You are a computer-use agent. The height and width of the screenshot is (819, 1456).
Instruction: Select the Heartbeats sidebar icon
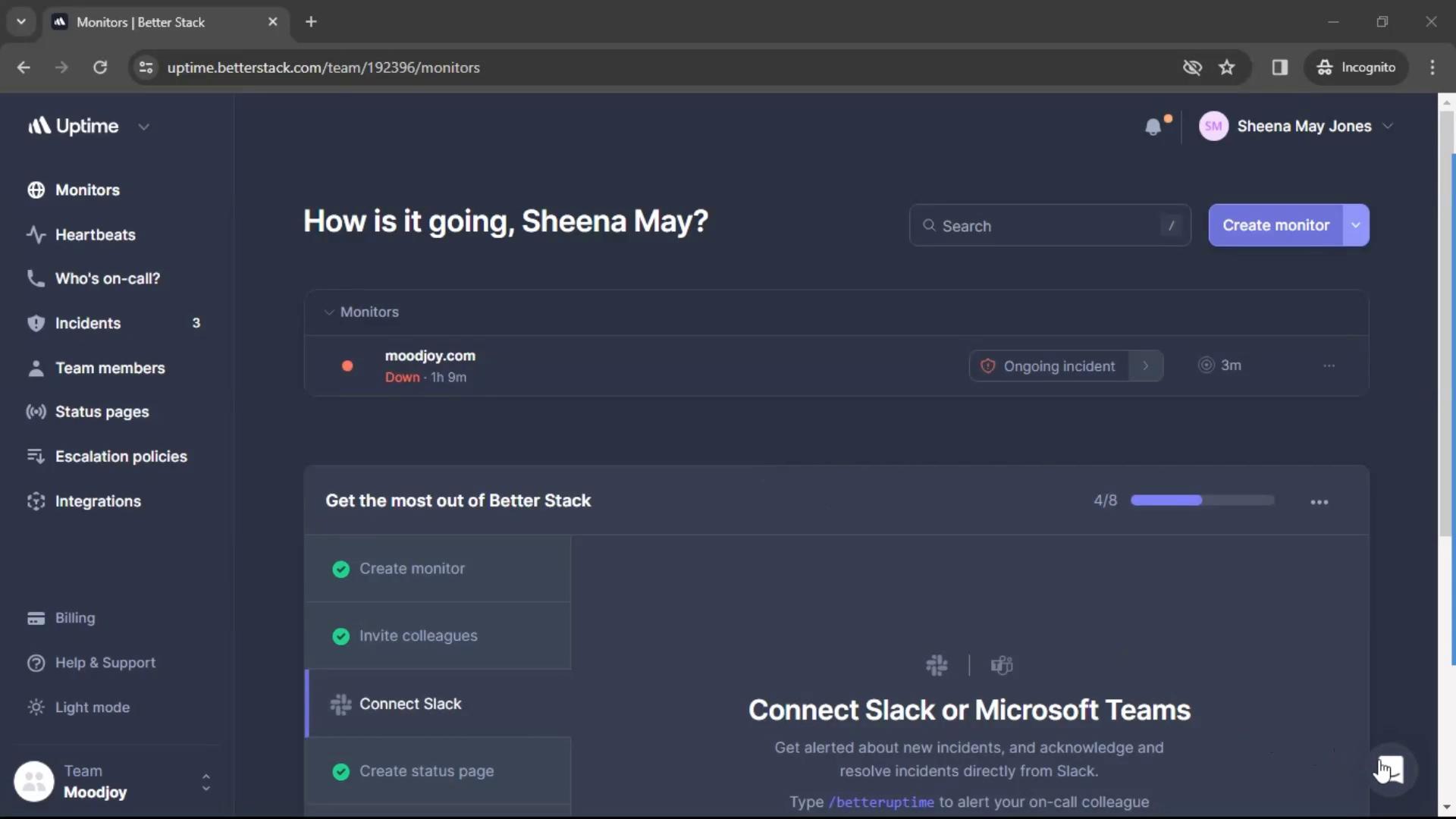[35, 235]
